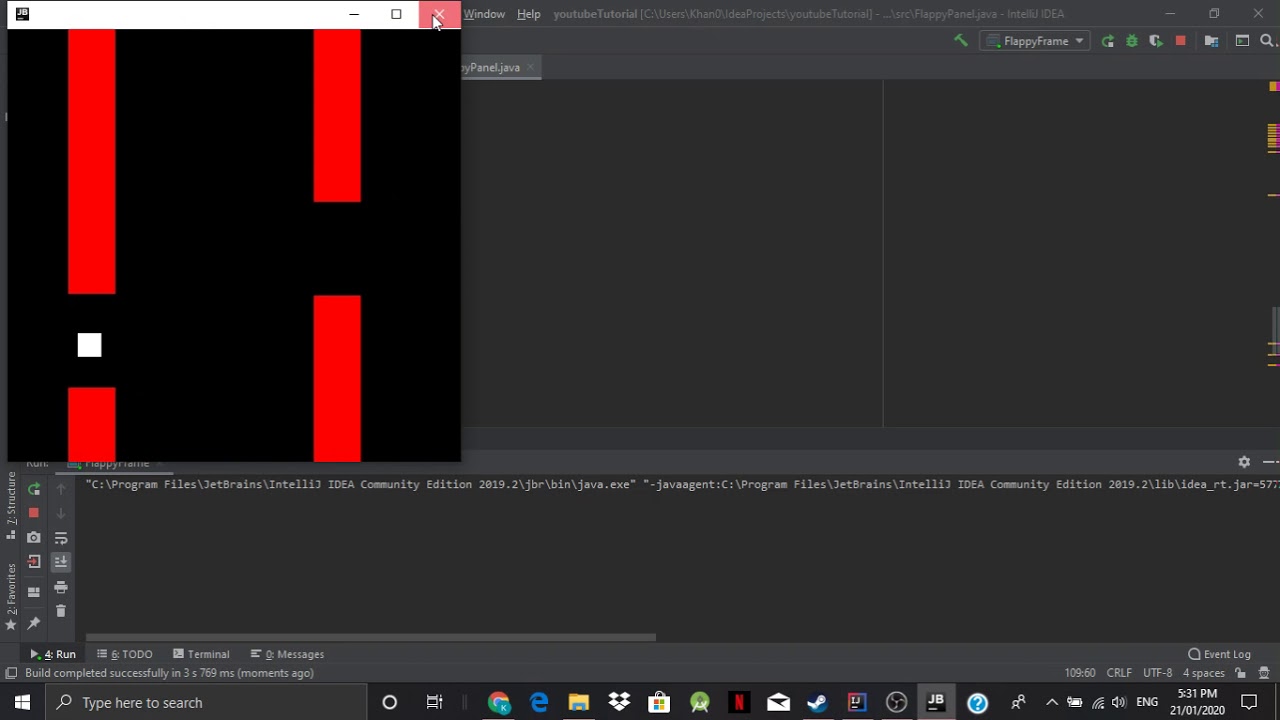Pin the Run tab with pin icon
This screenshot has height=720, width=1280.
point(34,623)
